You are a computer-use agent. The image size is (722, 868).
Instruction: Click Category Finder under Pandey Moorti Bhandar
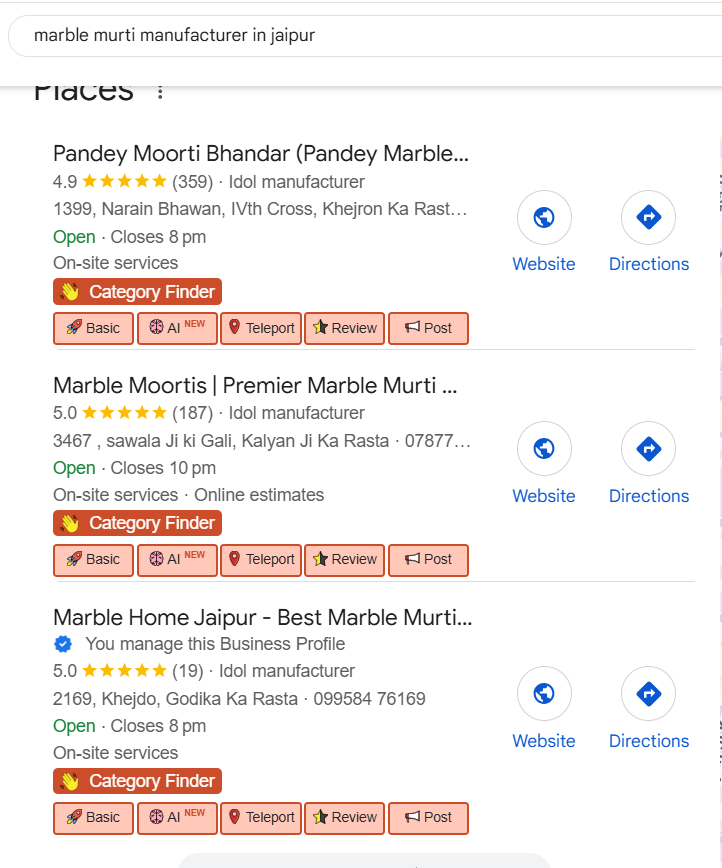coord(137,292)
